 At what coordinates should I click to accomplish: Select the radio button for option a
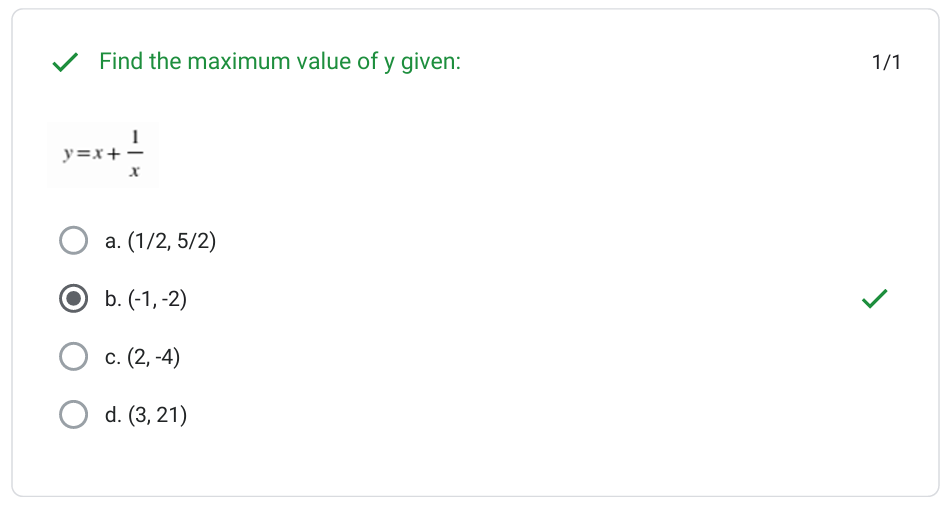point(73,241)
